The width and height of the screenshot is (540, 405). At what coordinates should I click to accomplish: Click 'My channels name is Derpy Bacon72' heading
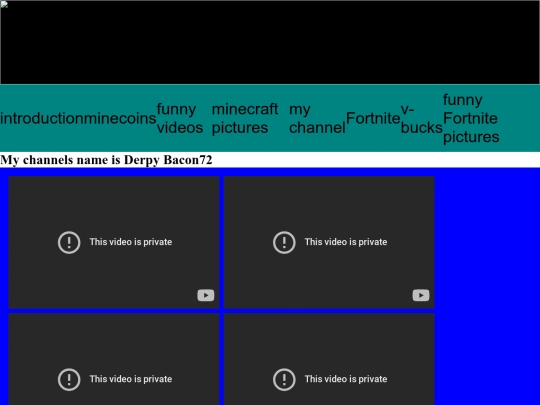coord(106,160)
